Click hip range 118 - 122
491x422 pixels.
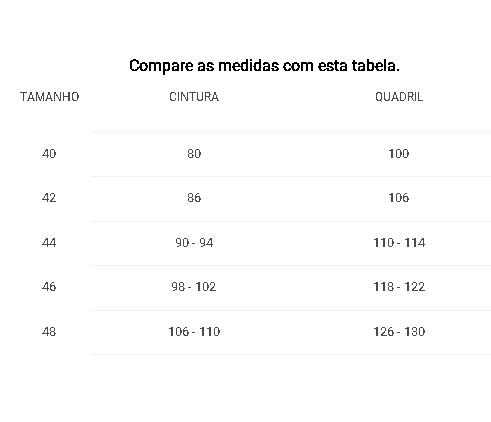(x=399, y=287)
